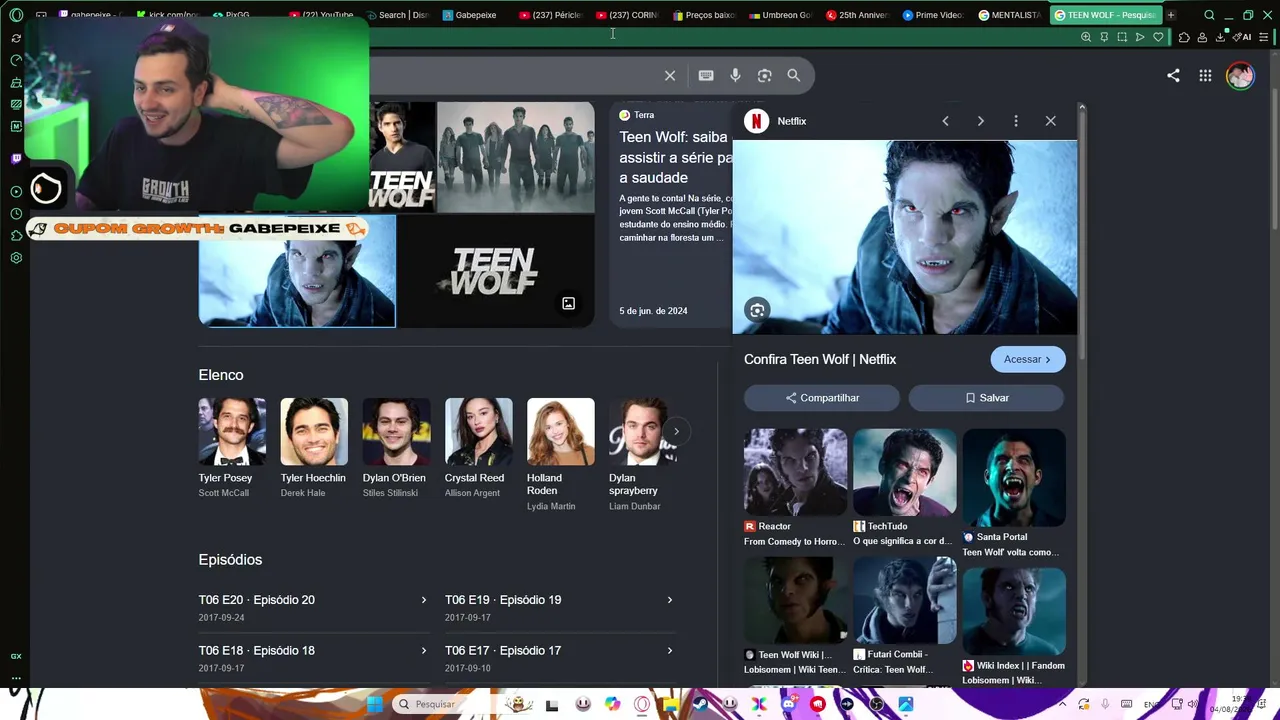Open Tyler Posey cast card

pos(232,448)
